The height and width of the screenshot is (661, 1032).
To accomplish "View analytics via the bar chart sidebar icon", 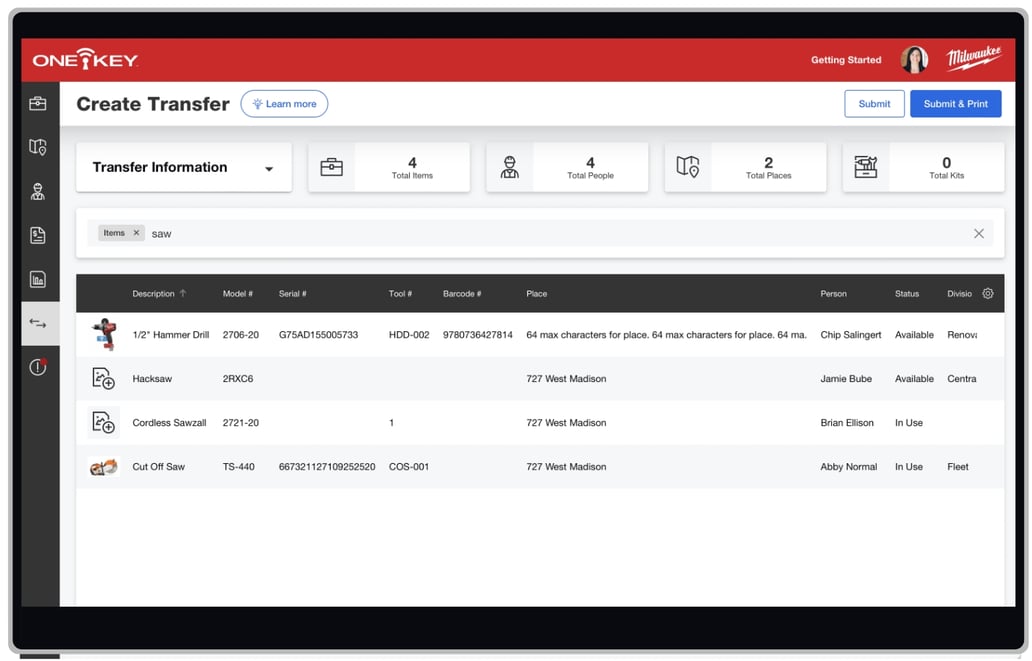I will click(x=38, y=279).
